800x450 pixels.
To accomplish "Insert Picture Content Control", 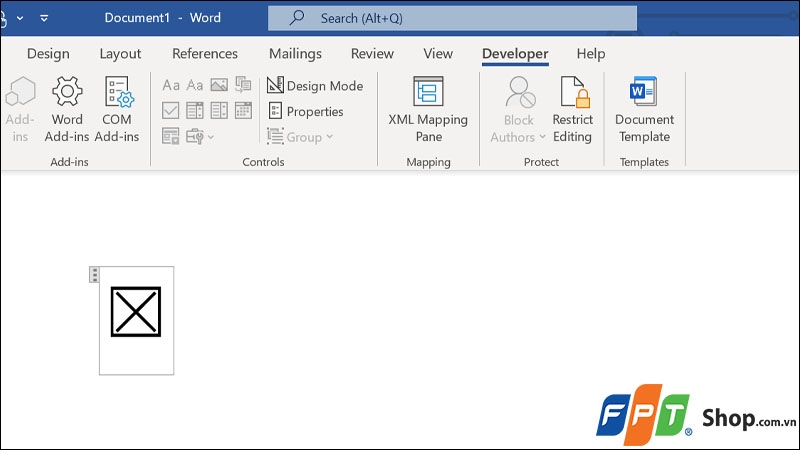I will (219, 85).
